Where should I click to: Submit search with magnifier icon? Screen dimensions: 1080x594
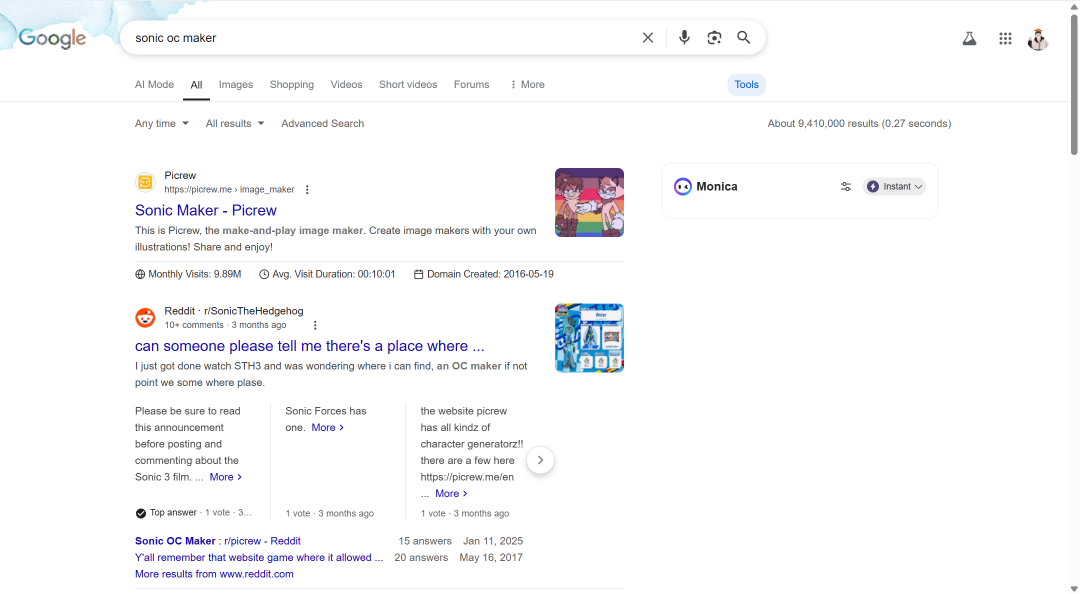744,38
